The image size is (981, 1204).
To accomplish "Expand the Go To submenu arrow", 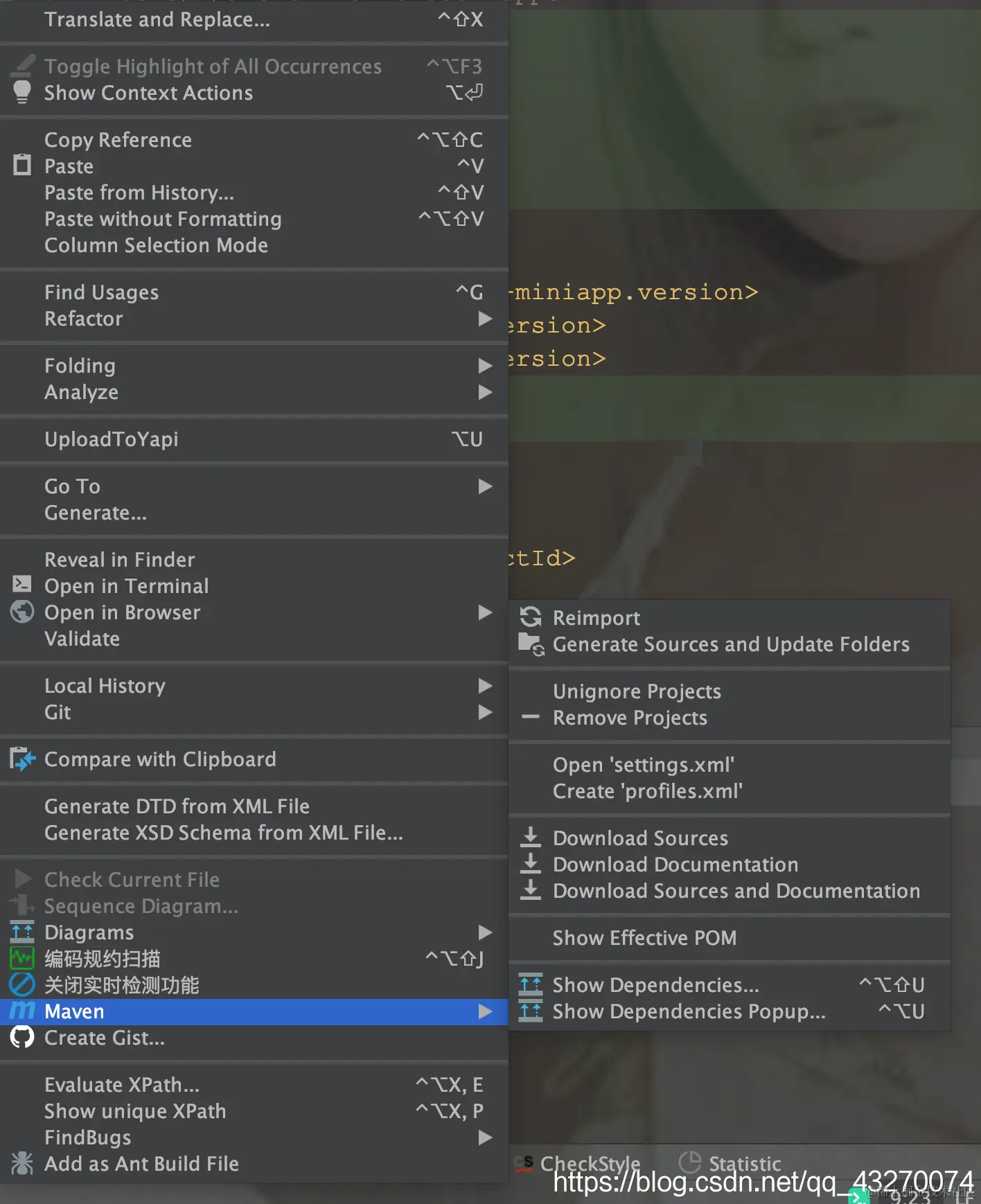I will click(486, 486).
